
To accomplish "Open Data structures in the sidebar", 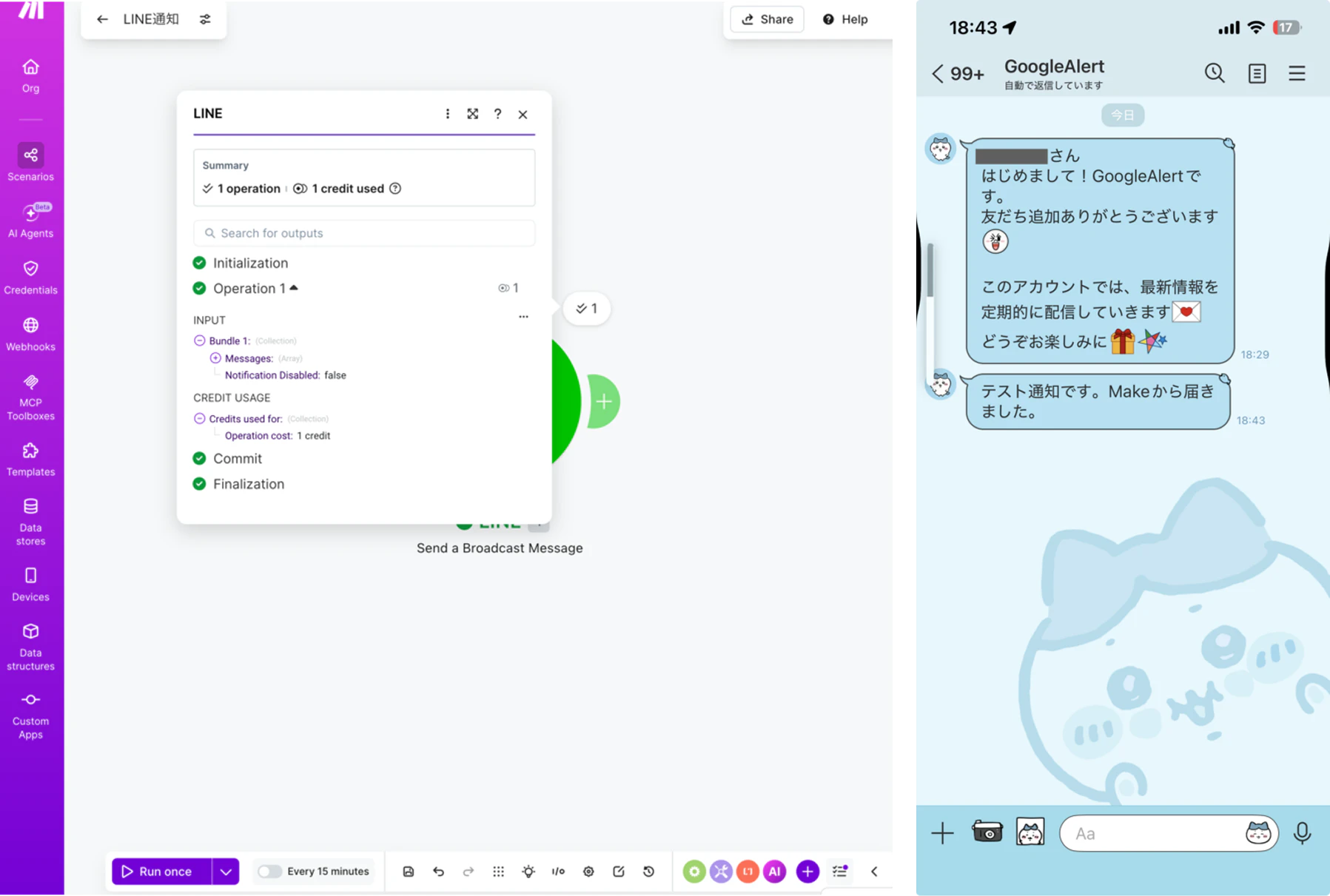I will point(30,646).
